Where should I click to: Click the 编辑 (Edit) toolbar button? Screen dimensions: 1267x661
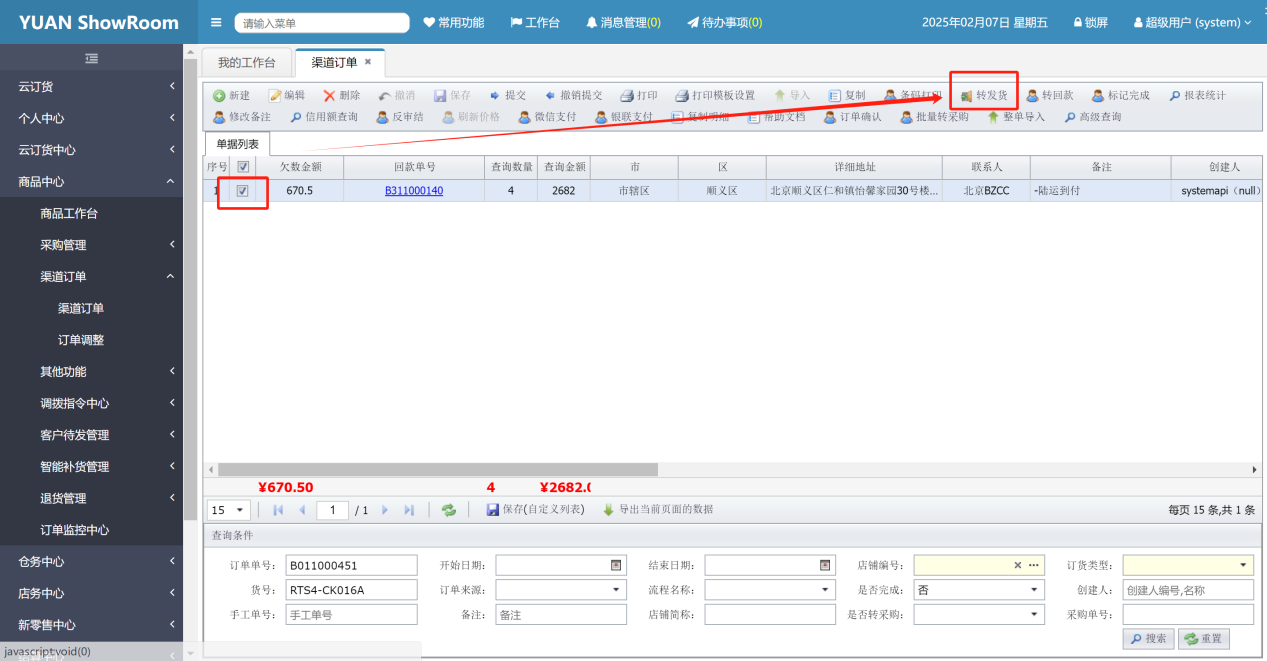286,95
